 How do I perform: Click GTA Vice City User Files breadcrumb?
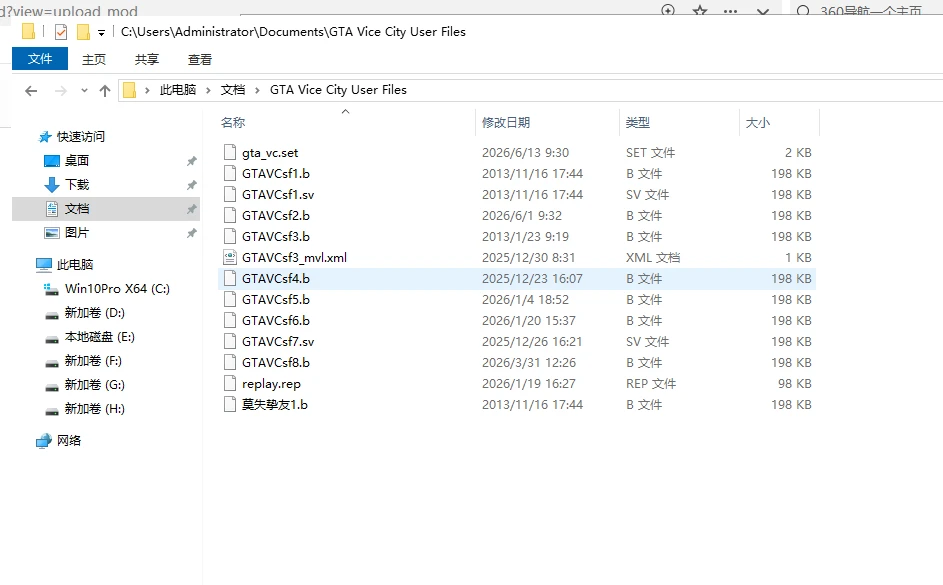pyautogui.click(x=338, y=90)
